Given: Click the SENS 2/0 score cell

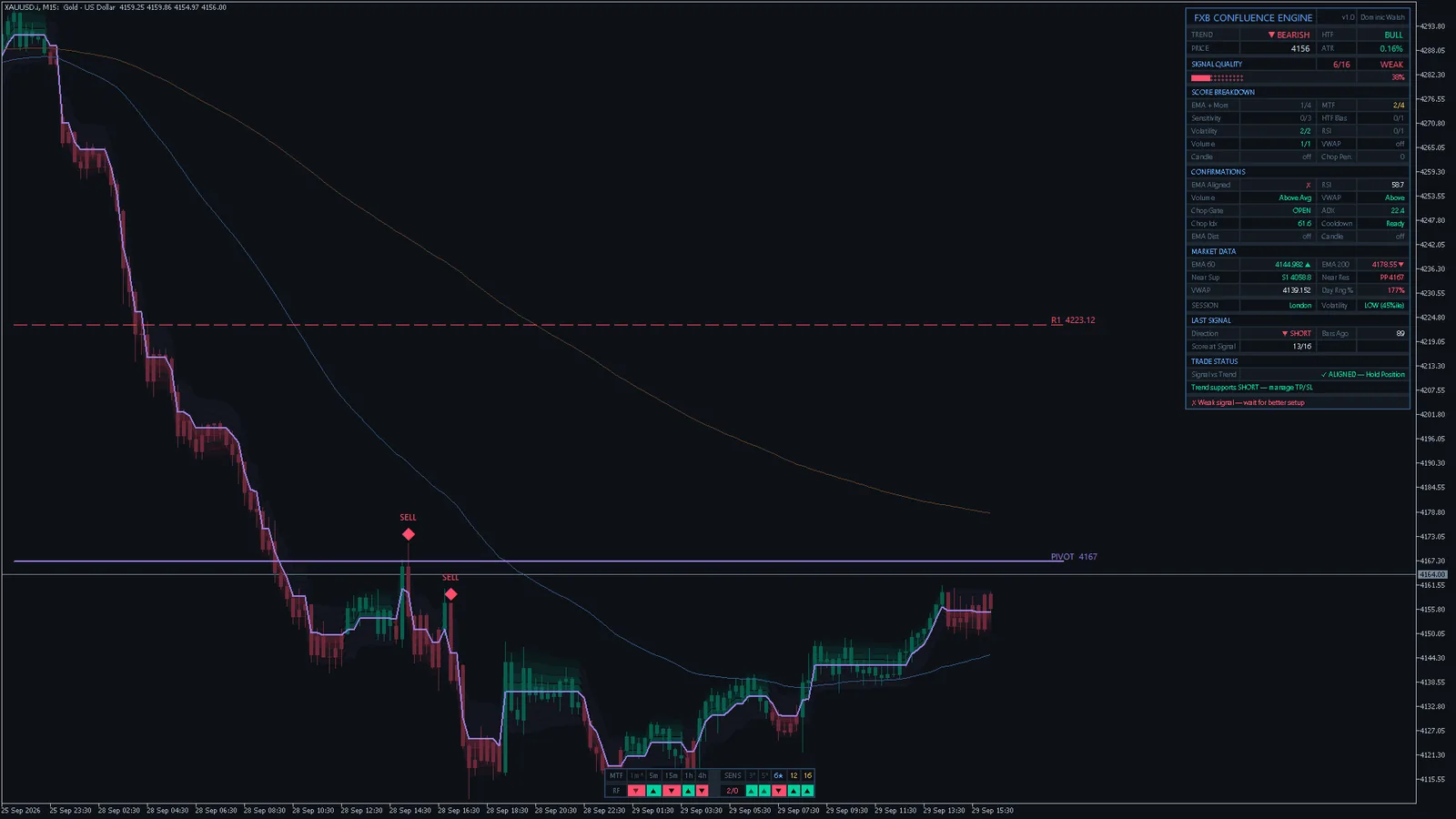Looking at the screenshot, I should click(x=733, y=791).
